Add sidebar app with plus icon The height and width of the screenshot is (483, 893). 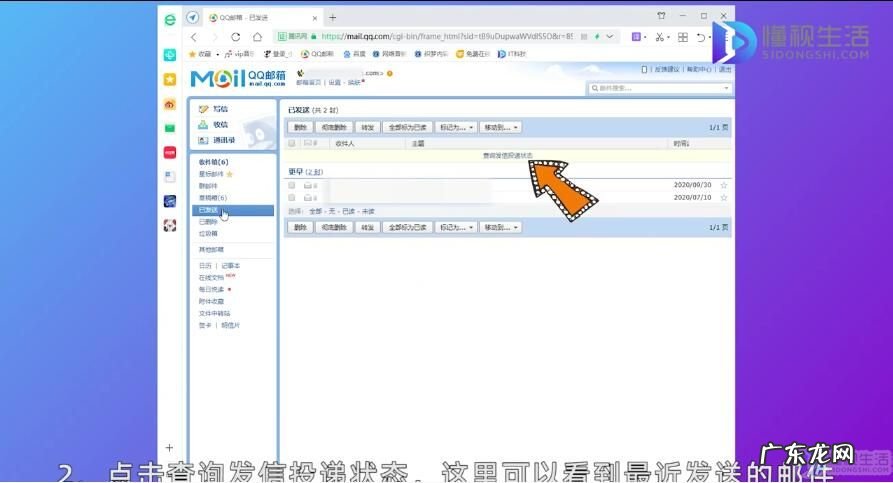point(169,448)
